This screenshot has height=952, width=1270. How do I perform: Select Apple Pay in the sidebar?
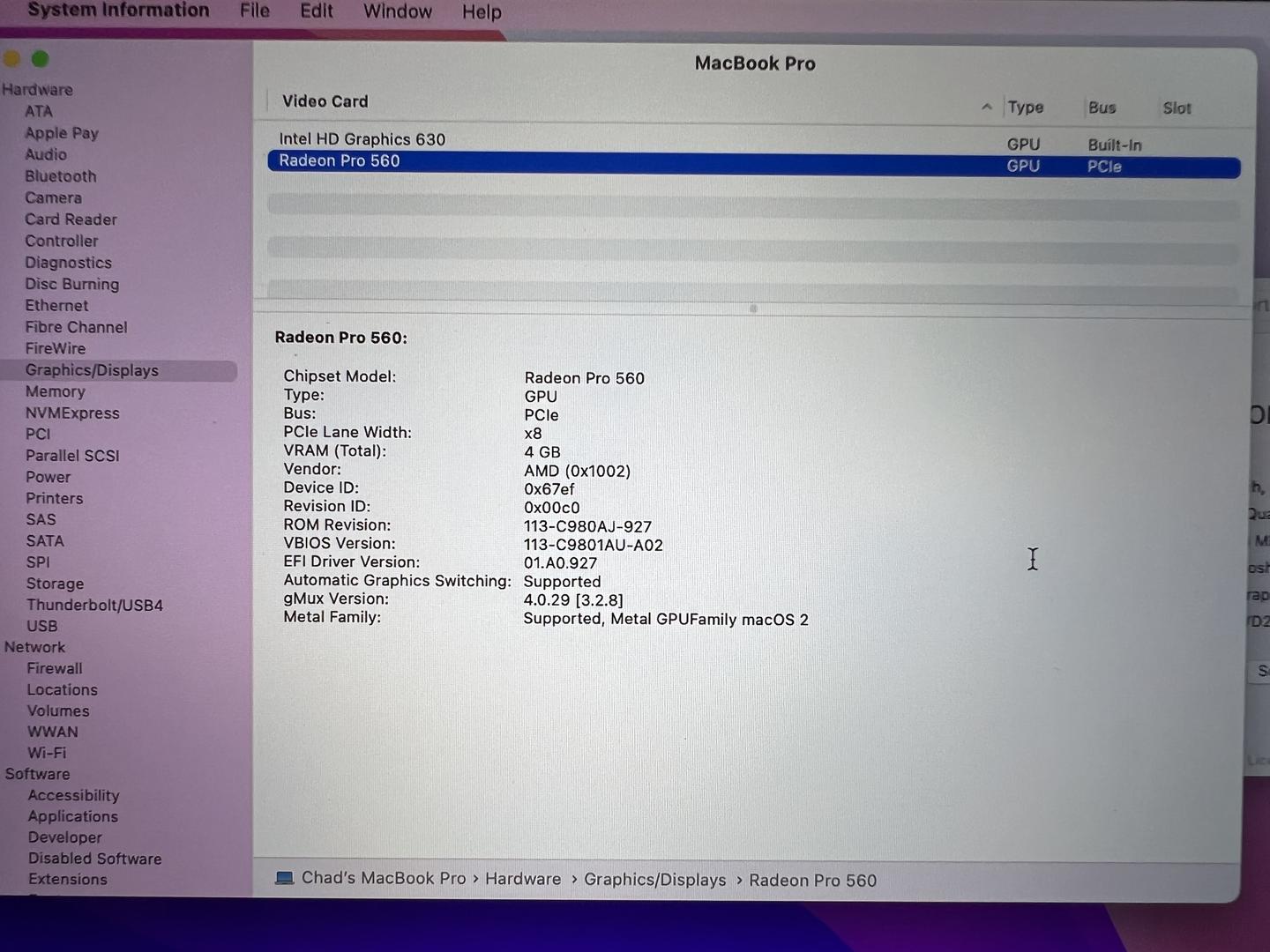coord(62,133)
